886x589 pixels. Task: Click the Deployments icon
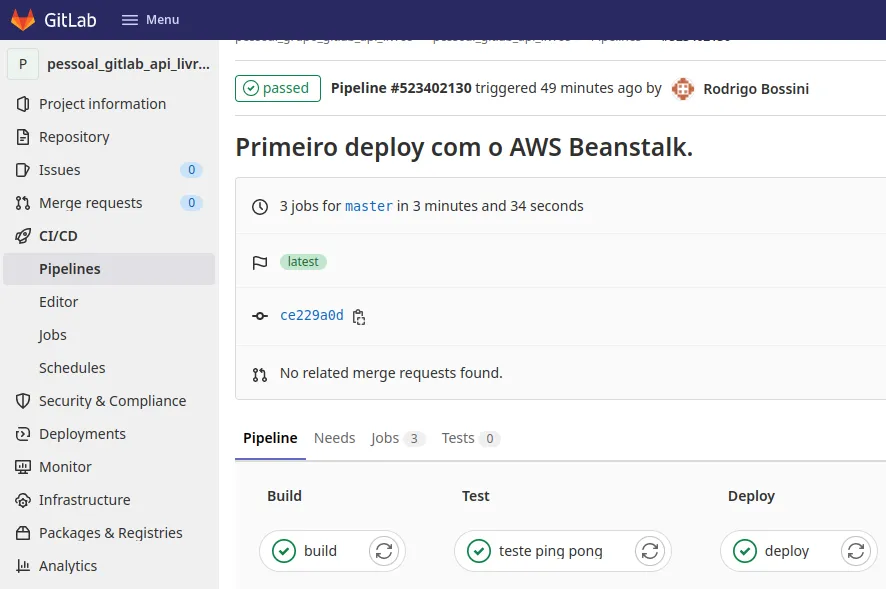coord(23,434)
